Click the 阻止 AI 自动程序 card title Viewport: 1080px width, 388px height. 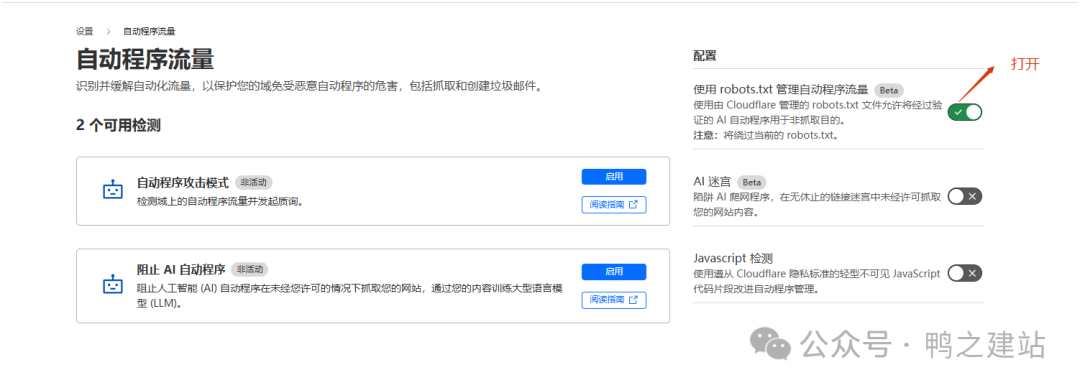point(180,269)
